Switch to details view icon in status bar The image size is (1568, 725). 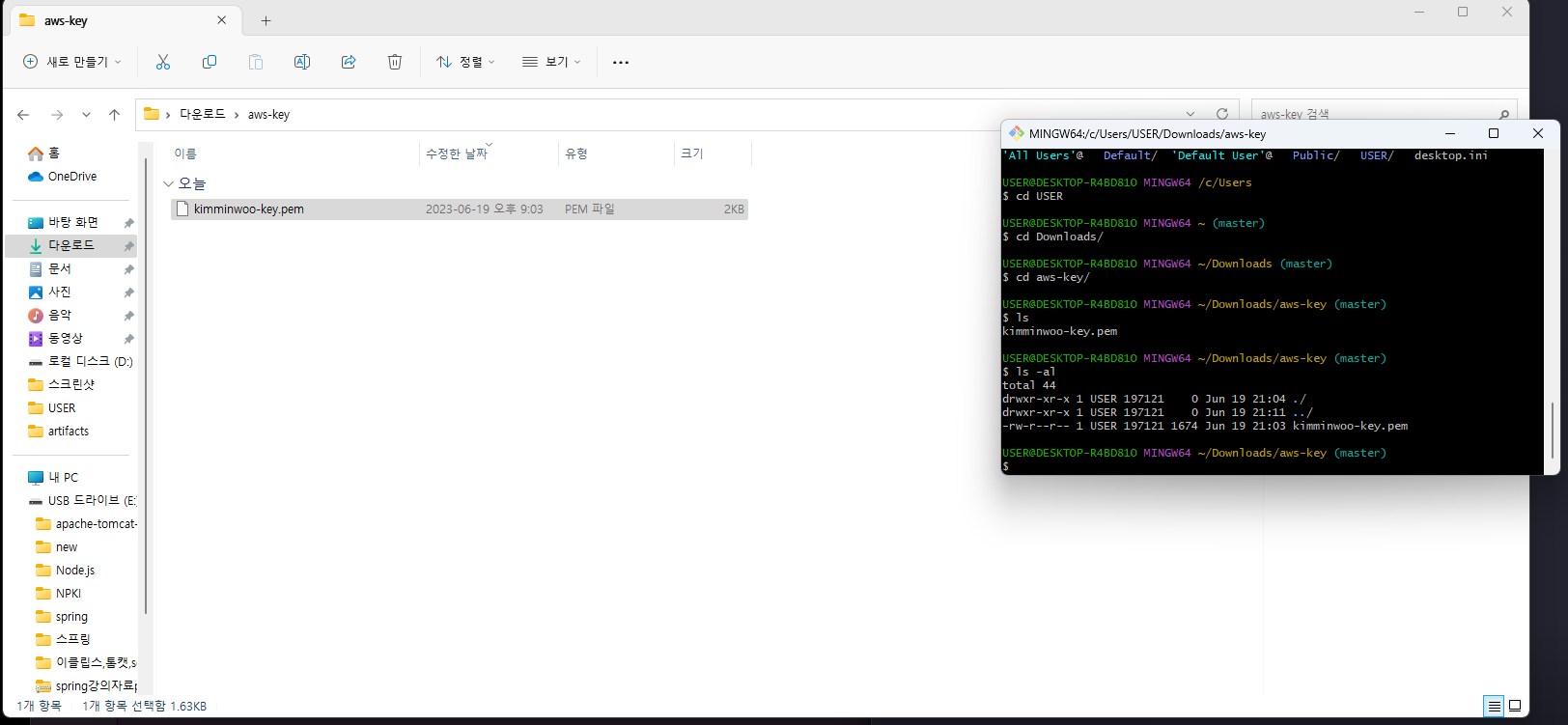1494,707
